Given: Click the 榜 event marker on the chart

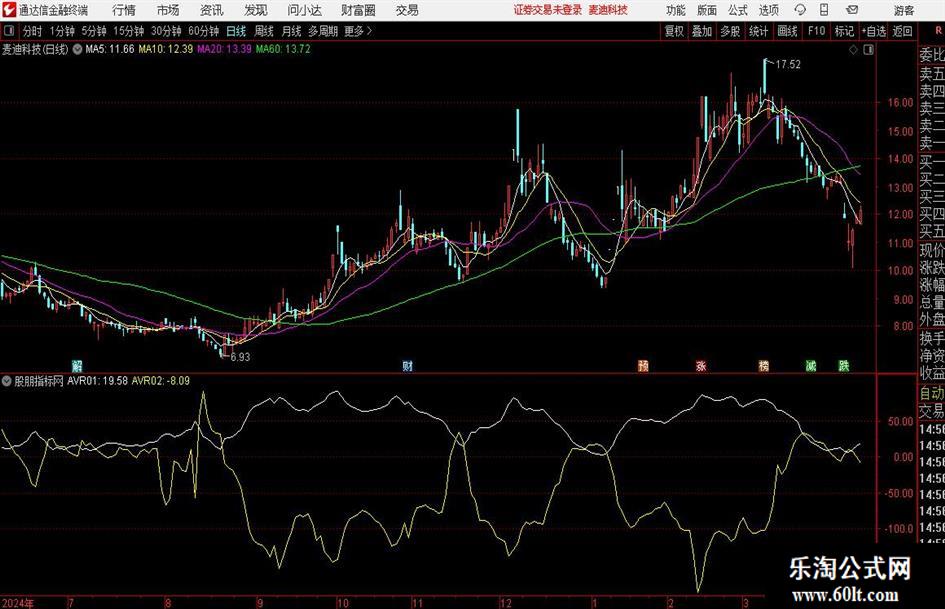Looking at the screenshot, I should pyautogui.click(x=764, y=366).
